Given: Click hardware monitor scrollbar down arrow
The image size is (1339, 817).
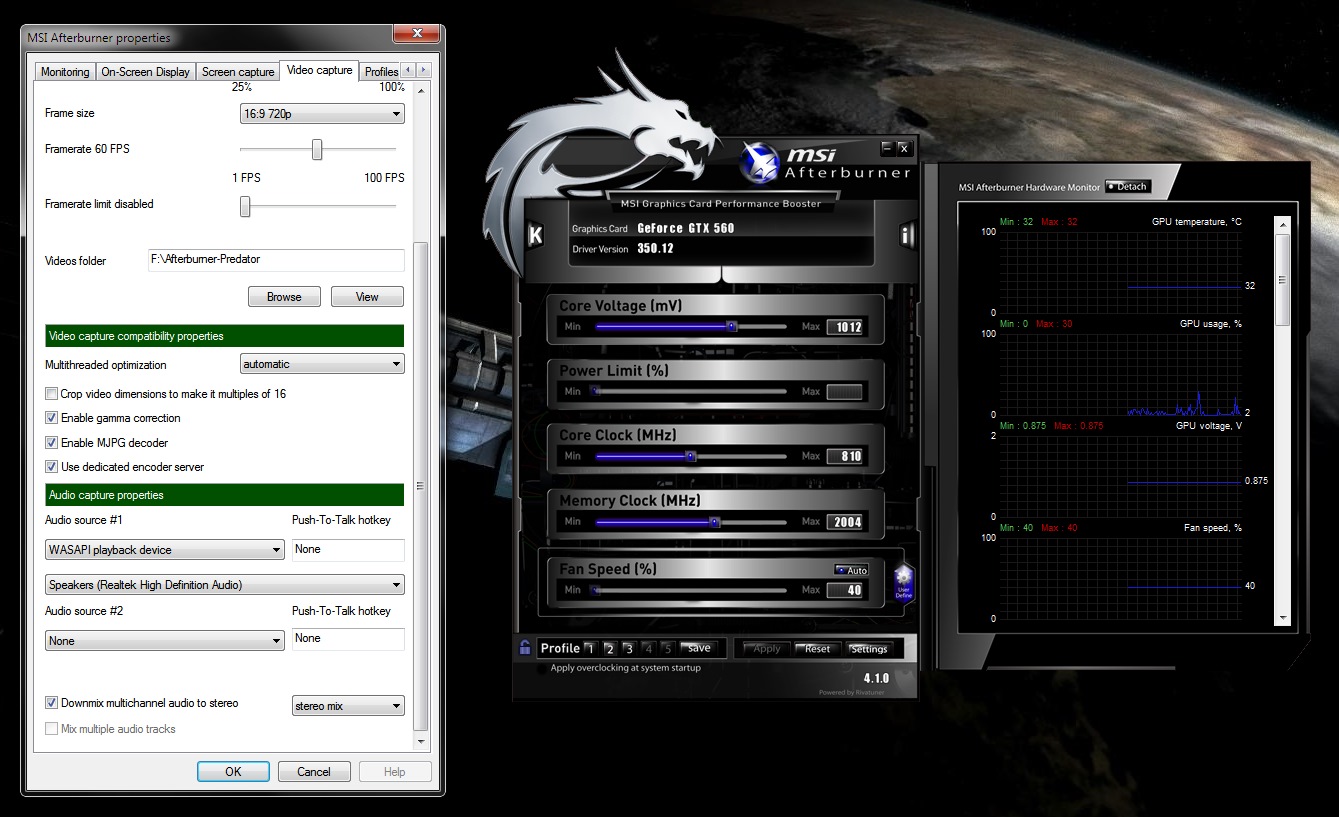Looking at the screenshot, I should coord(1283,618).
